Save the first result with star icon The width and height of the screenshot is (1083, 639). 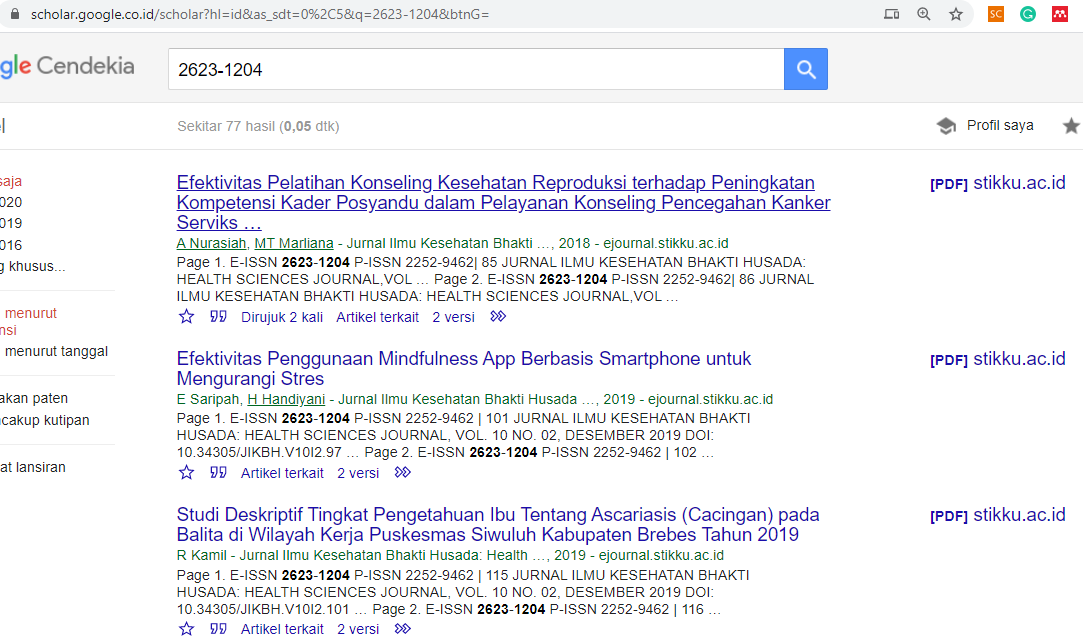click(186, 317)
